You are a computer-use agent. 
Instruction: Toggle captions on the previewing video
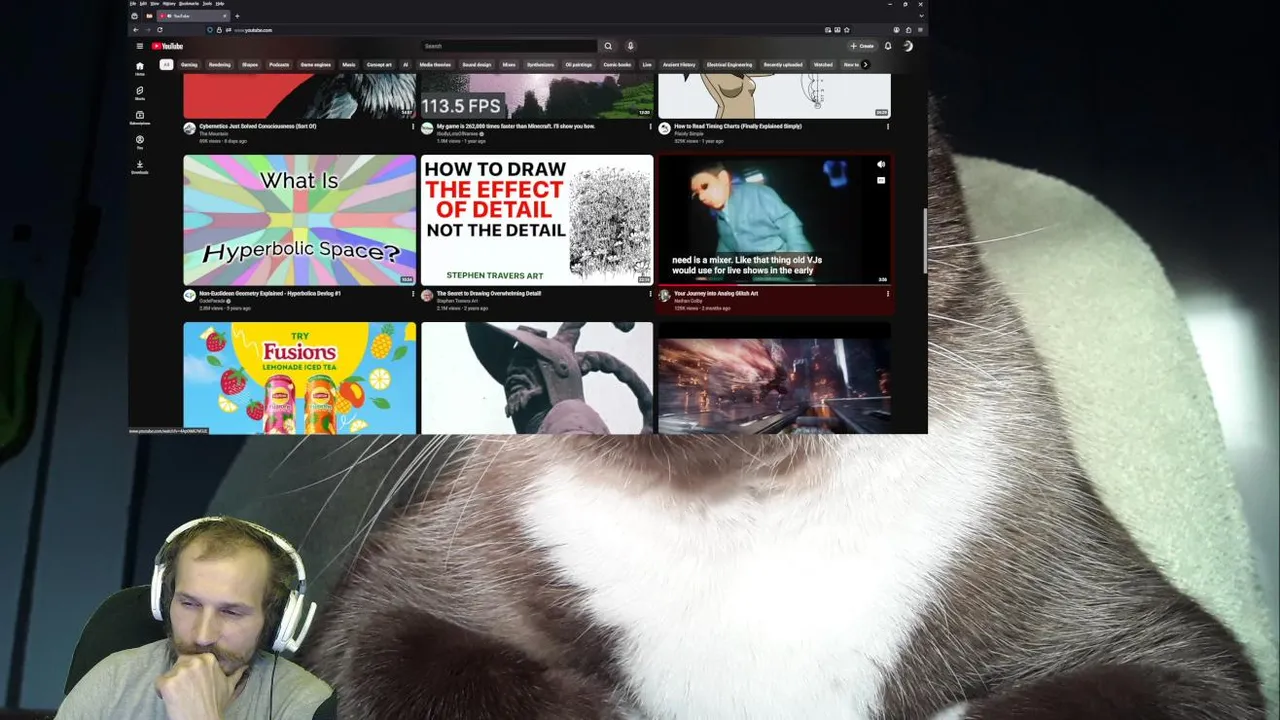(x=881, y=181)
